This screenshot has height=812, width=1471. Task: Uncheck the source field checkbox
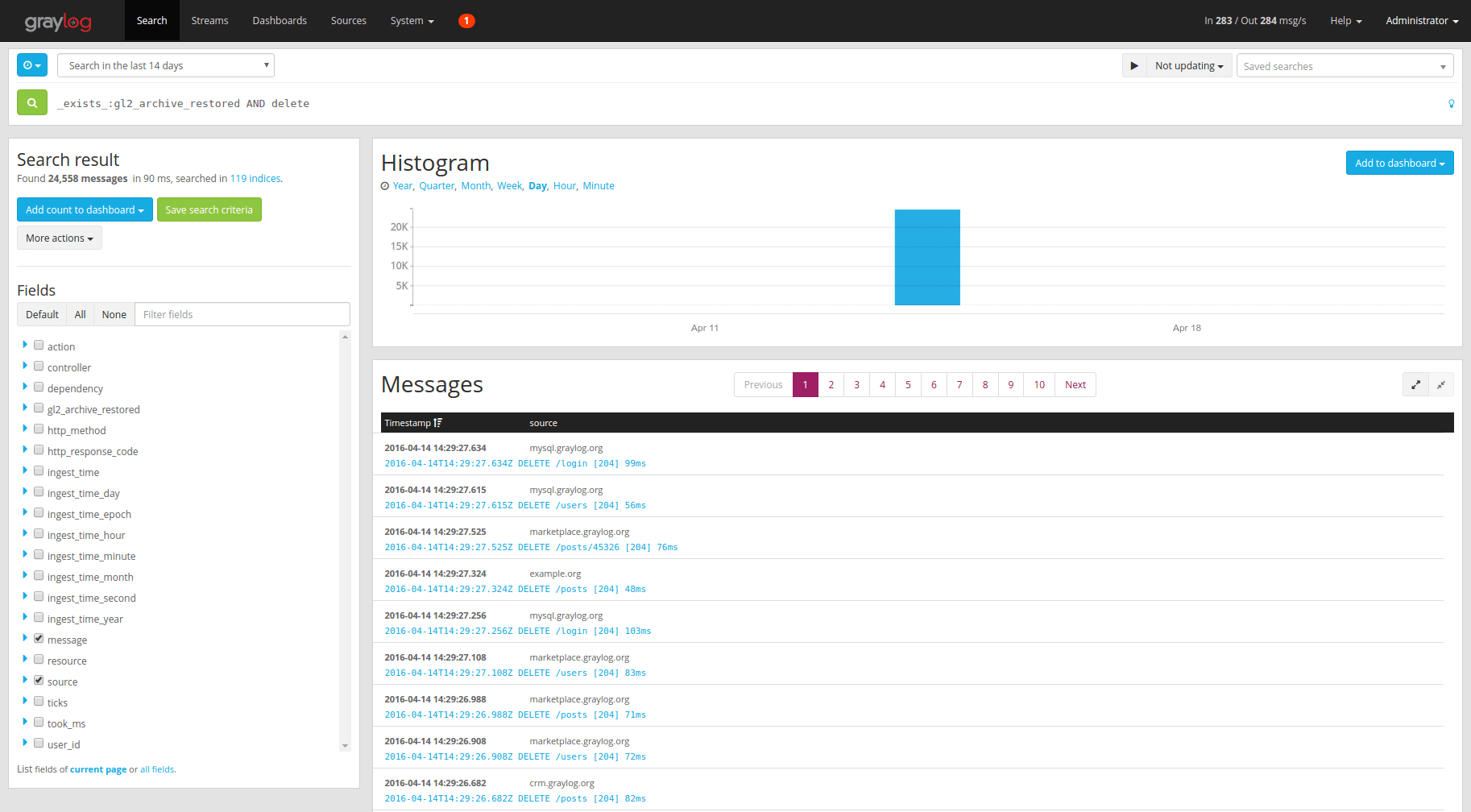tap(39, 679)
